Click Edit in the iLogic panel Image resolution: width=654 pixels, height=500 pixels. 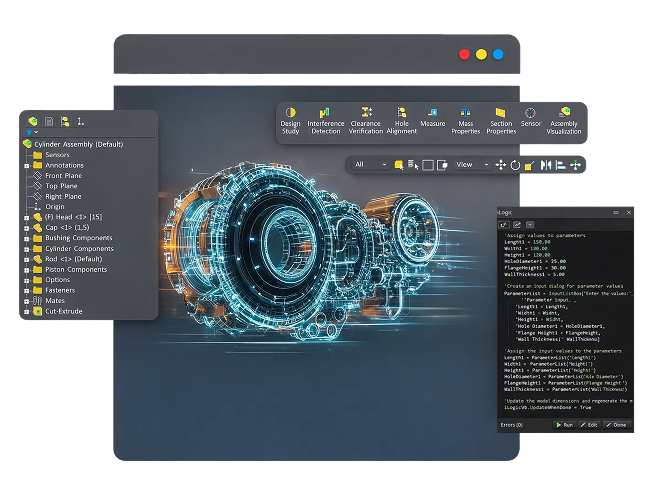click(x=589, y=425)
